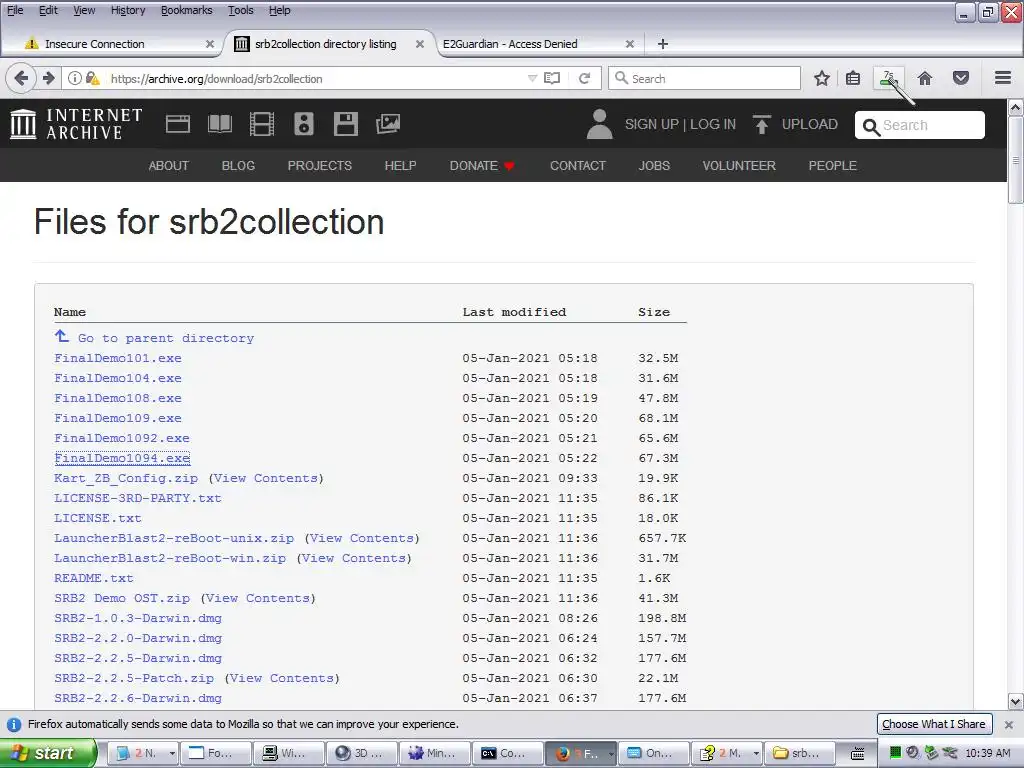Image resolution: width=1024 pixels, height=768 pixels.
Task: Click the LOG IN link
Action: coord(712,124)
